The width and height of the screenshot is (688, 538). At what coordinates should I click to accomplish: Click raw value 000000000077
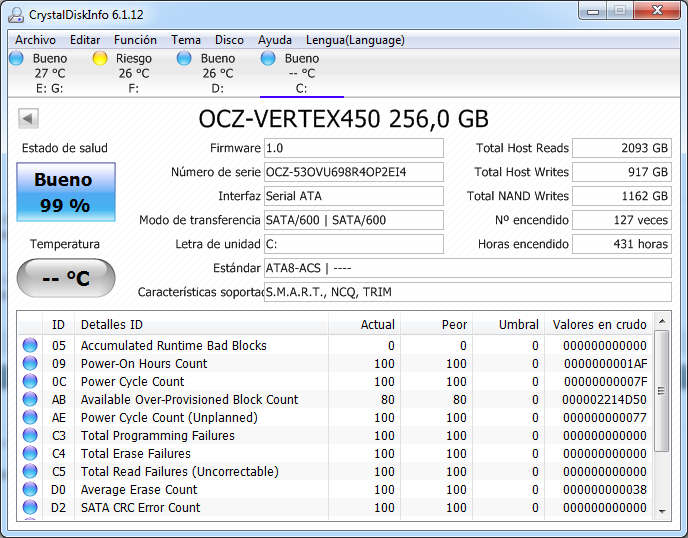click(605, 417)
